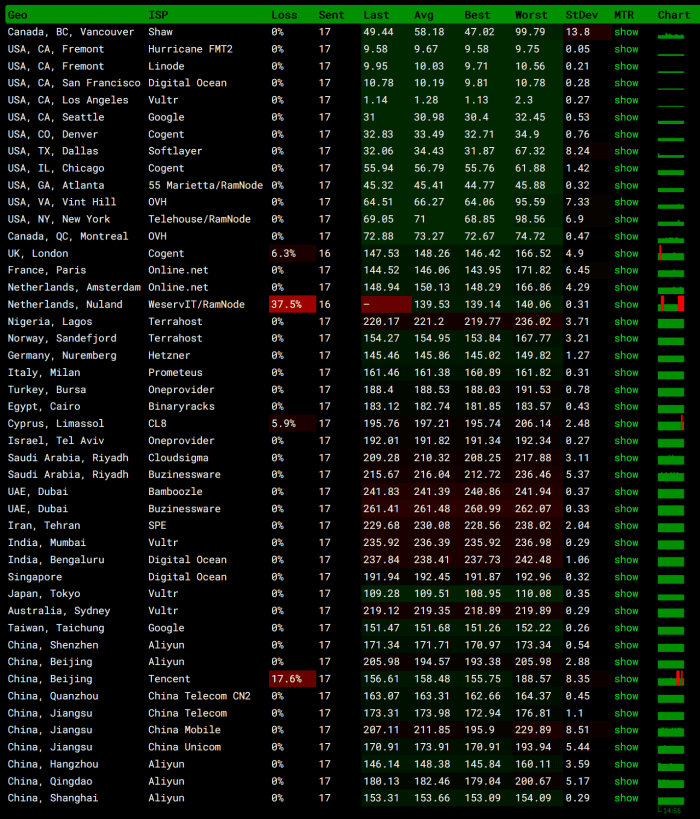The width and height of the screenshot is (700, 819).
Task: Click the Worst value 262.07
Action: click(533, 509)
